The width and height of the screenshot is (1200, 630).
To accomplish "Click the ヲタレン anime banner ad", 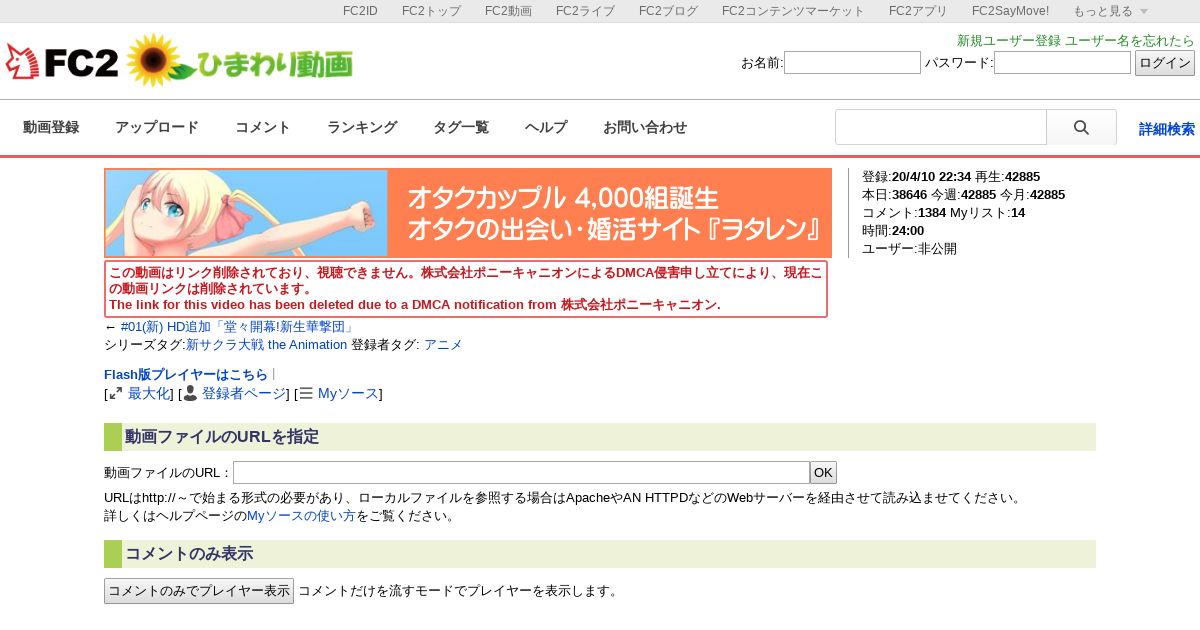I will pos(468,213).
